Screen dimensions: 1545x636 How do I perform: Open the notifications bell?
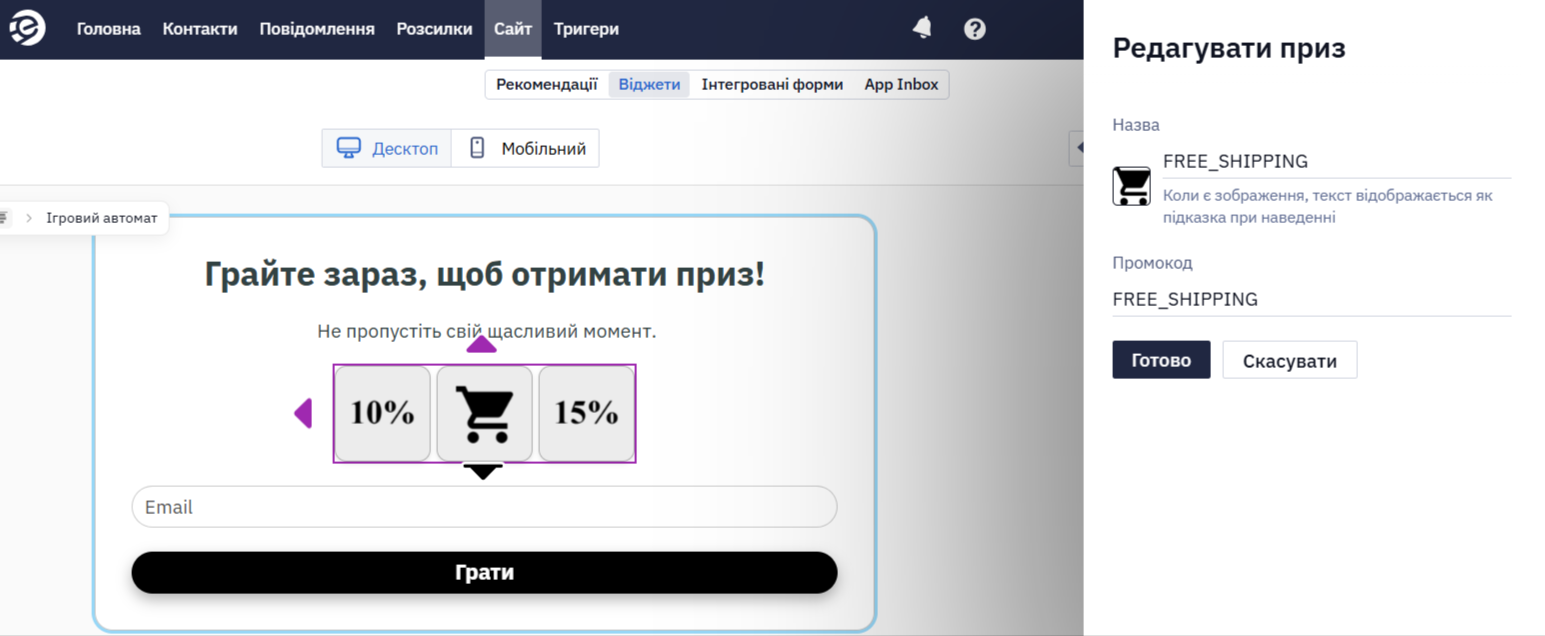pyautogui.click(x=923, y=28)
